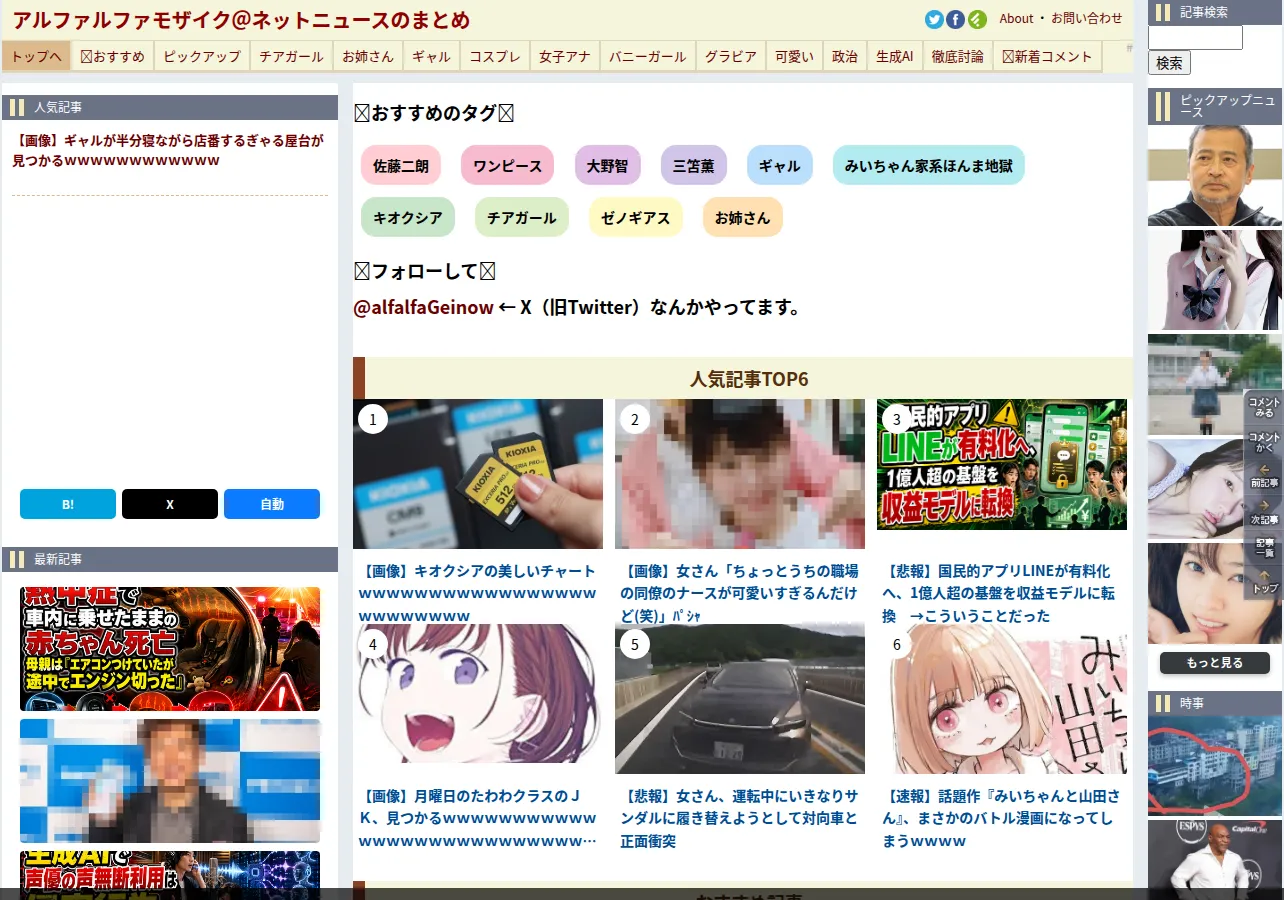
Task: Focus the 記事検索 search input field
Action: [1195, 38]
